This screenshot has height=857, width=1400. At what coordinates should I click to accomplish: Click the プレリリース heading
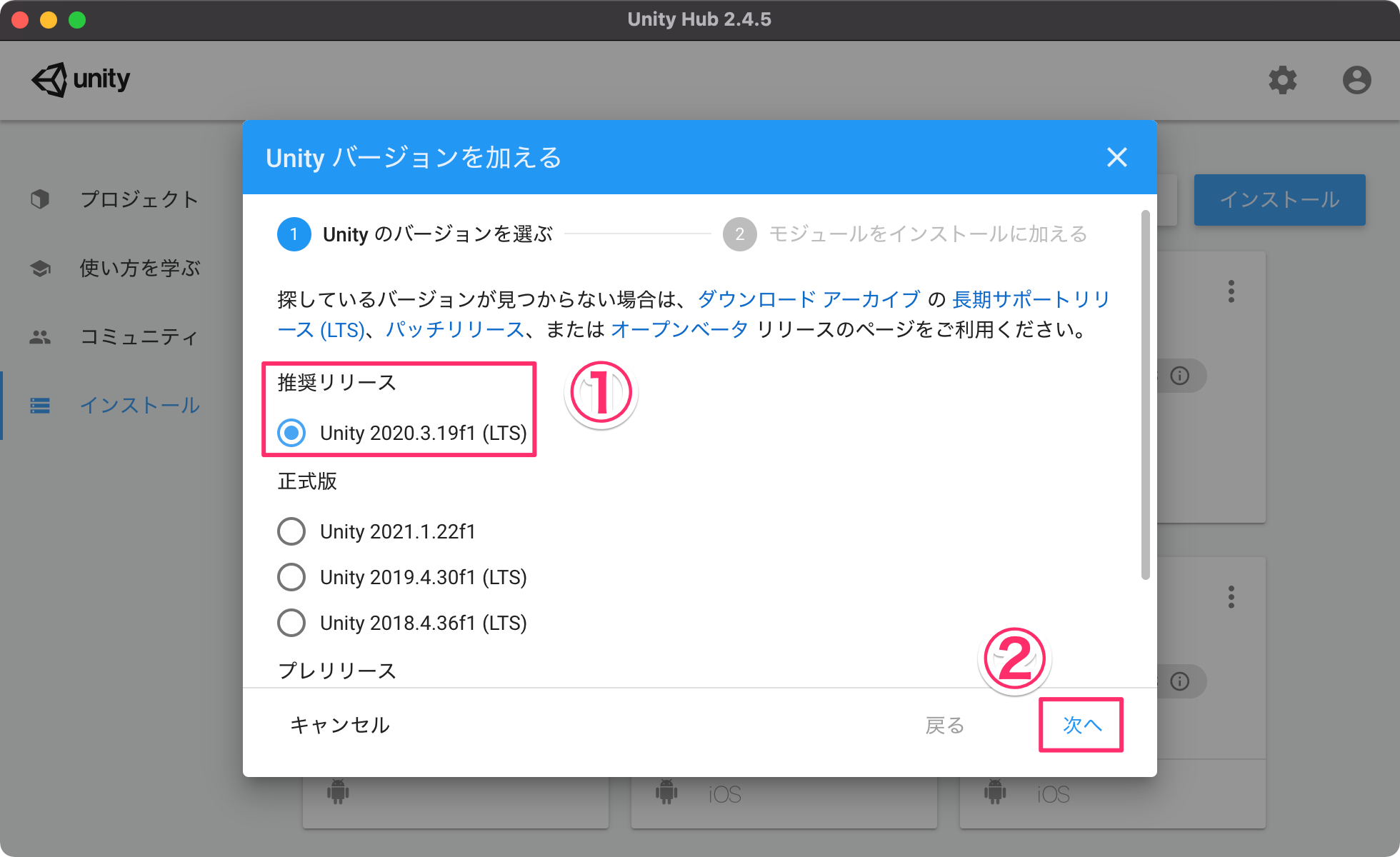336,671
